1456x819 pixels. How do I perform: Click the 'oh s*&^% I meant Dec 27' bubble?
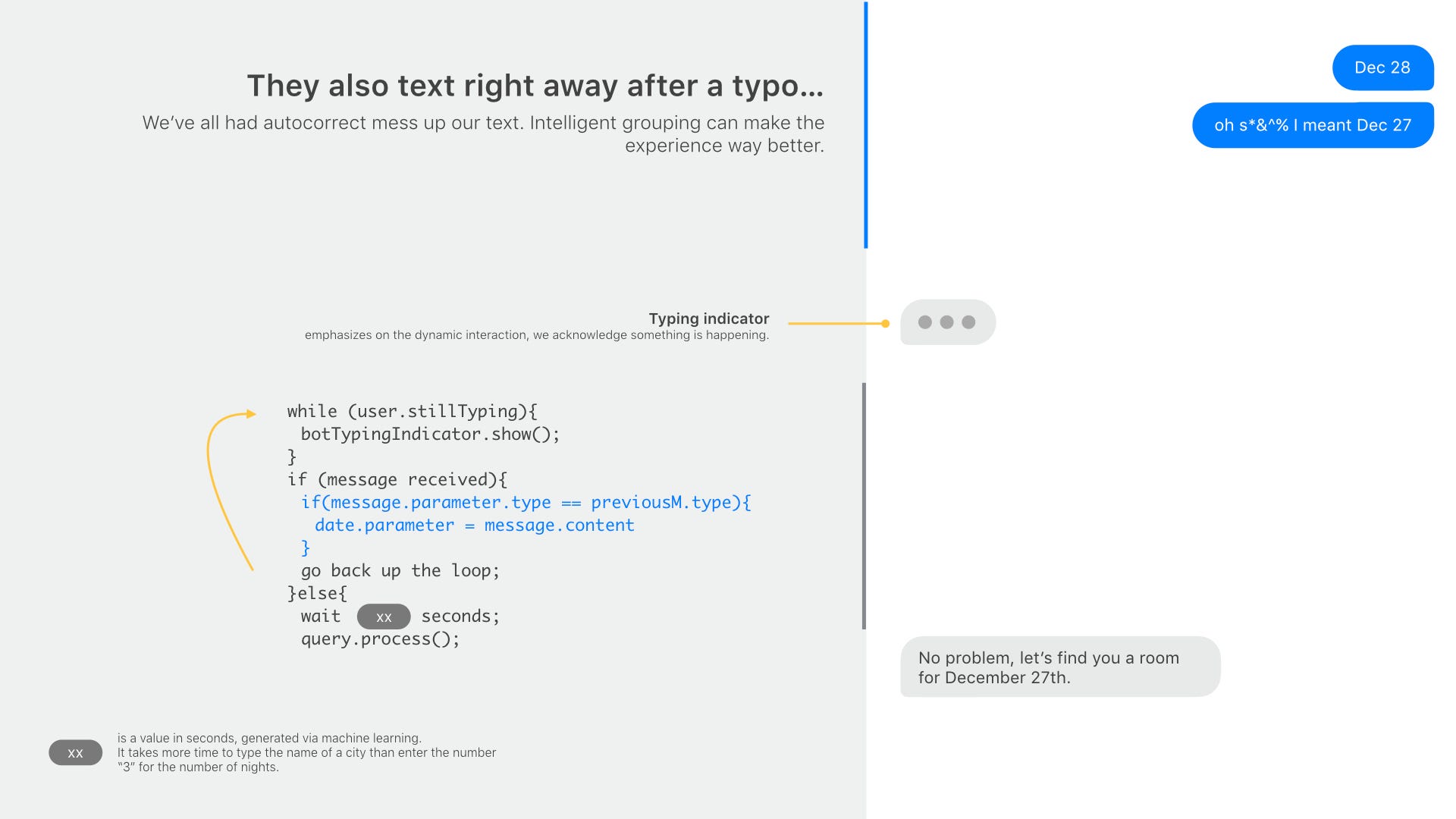[x=1312, y=125]
